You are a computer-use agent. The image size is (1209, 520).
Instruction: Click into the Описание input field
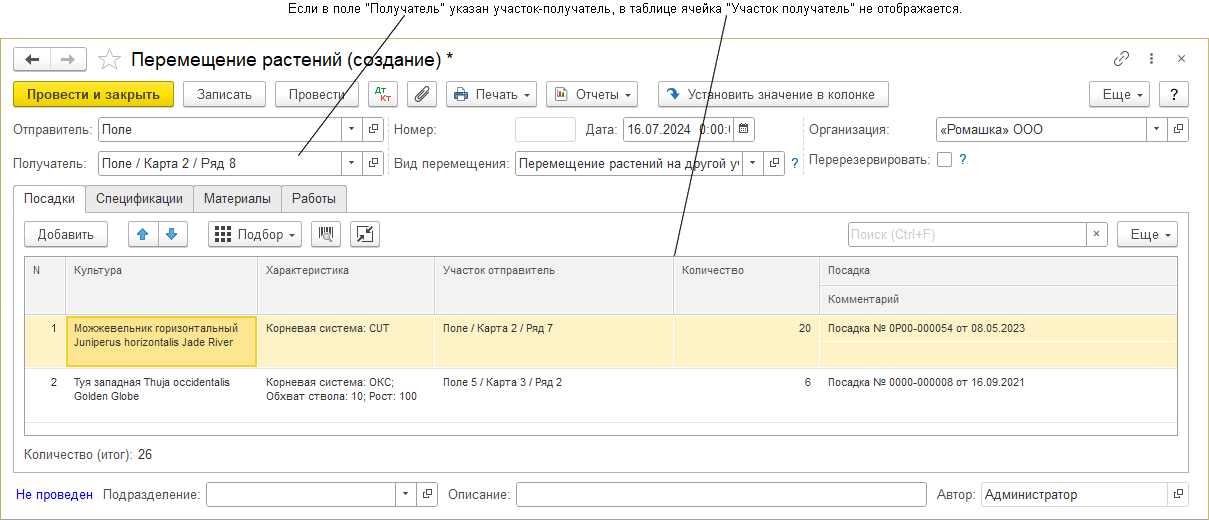721,494
